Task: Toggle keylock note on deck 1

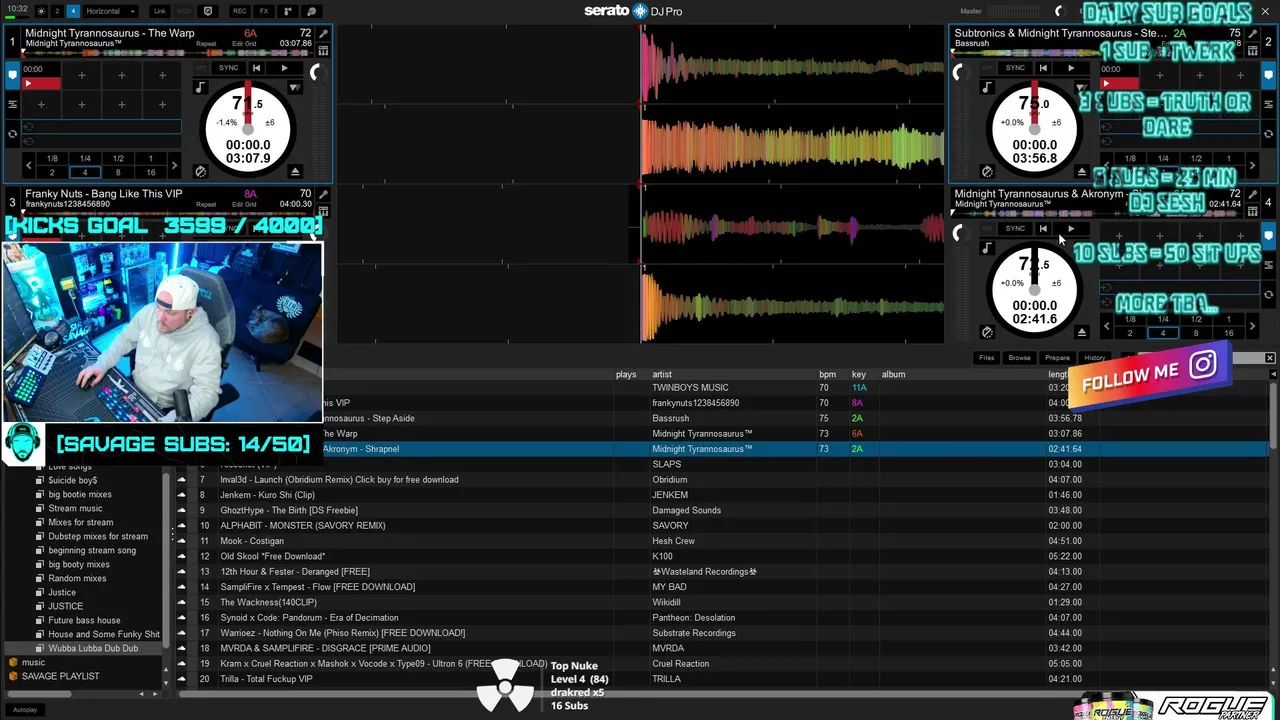Action: pos(200,87)
